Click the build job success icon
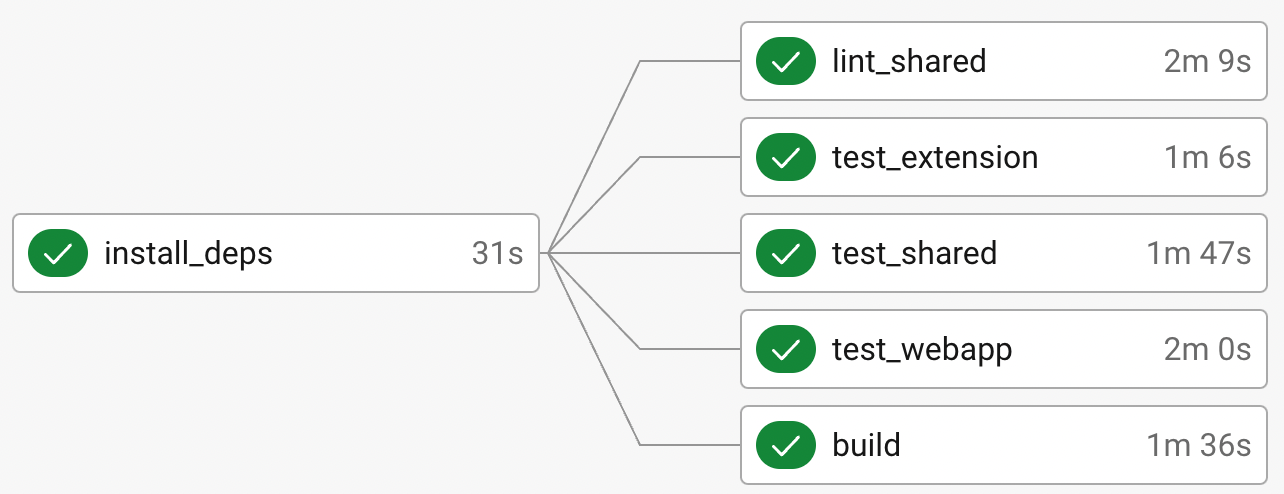This screenshot has height=494, width=1284. point(786,445)
